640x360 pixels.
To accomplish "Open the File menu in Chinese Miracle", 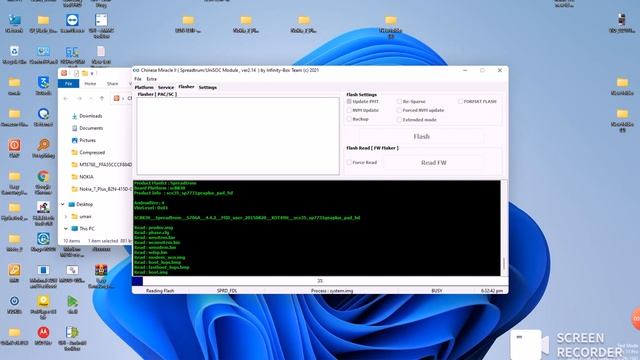I will point(138,79).
